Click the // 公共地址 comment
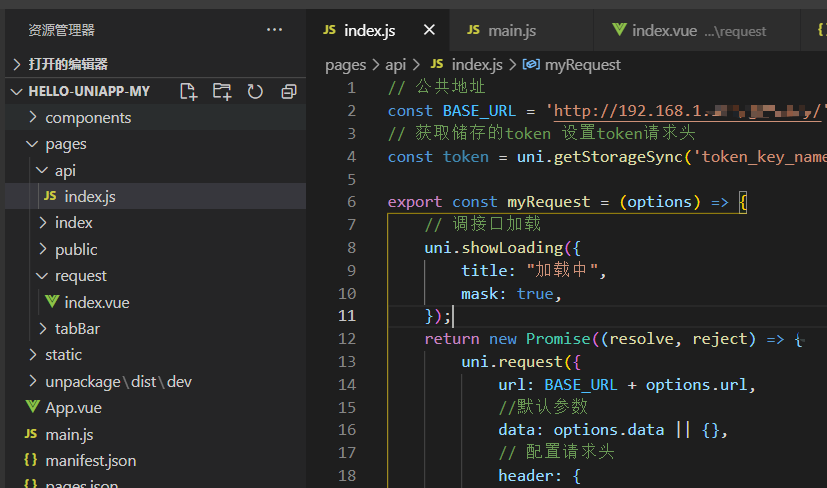This screenshot has height=488, width=827. [x=437, y=87]
